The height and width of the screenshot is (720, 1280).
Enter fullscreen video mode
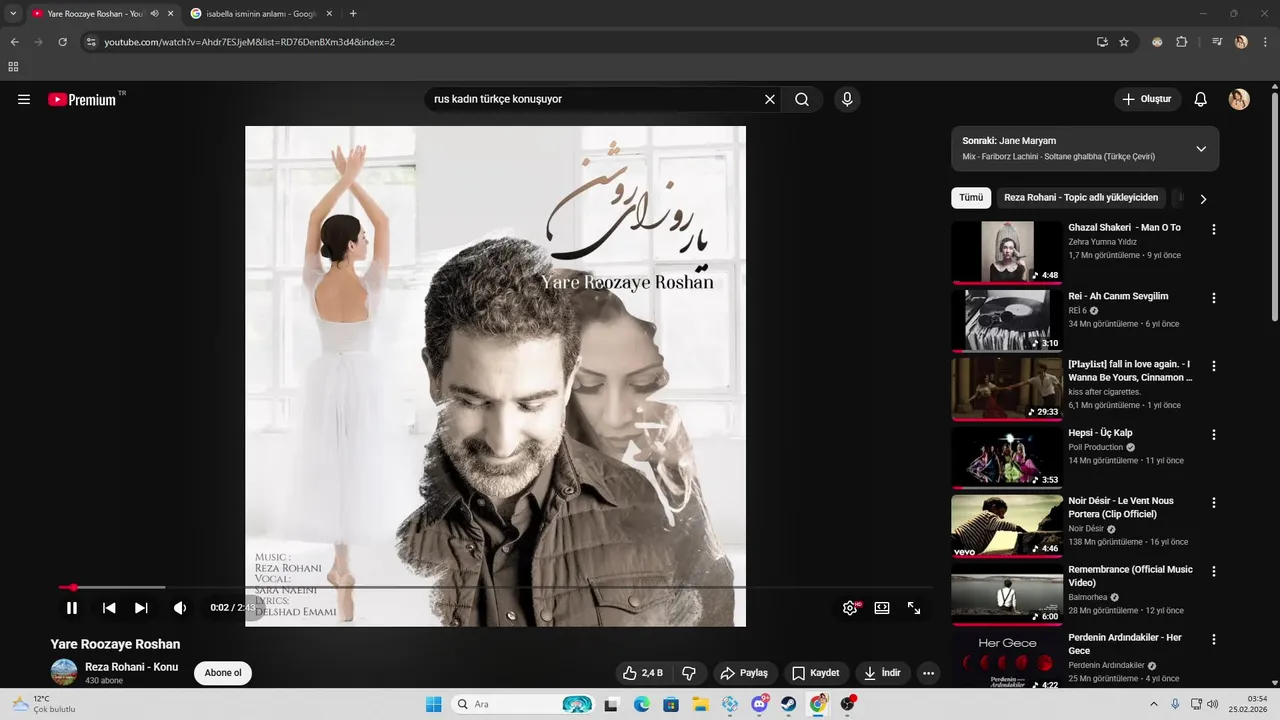914,608
